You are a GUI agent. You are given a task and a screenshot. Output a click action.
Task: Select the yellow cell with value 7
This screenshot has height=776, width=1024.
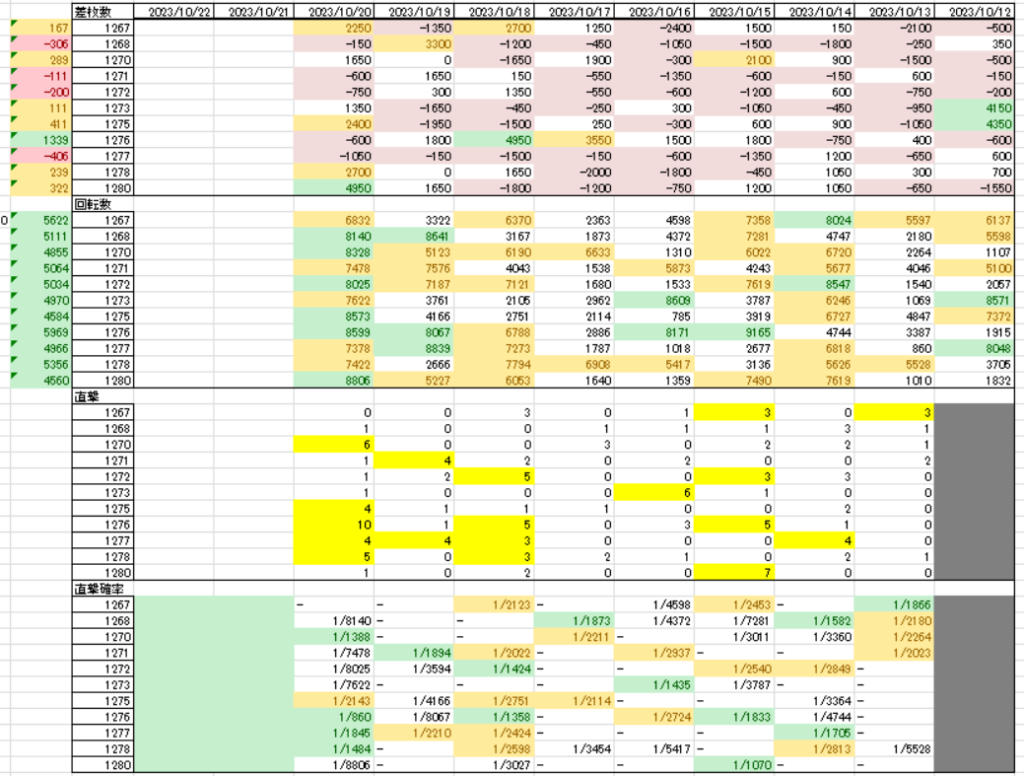pos(734,572)
